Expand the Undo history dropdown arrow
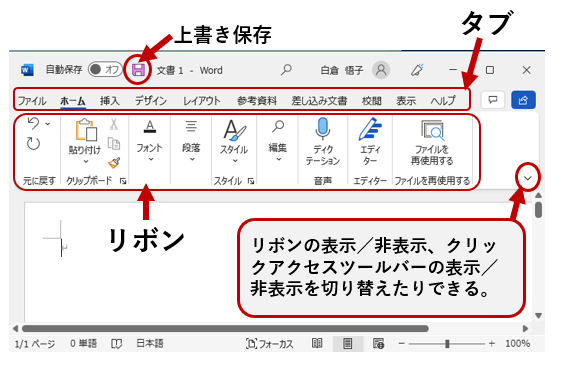Screen dimensions: 565x371 (48, 124)
